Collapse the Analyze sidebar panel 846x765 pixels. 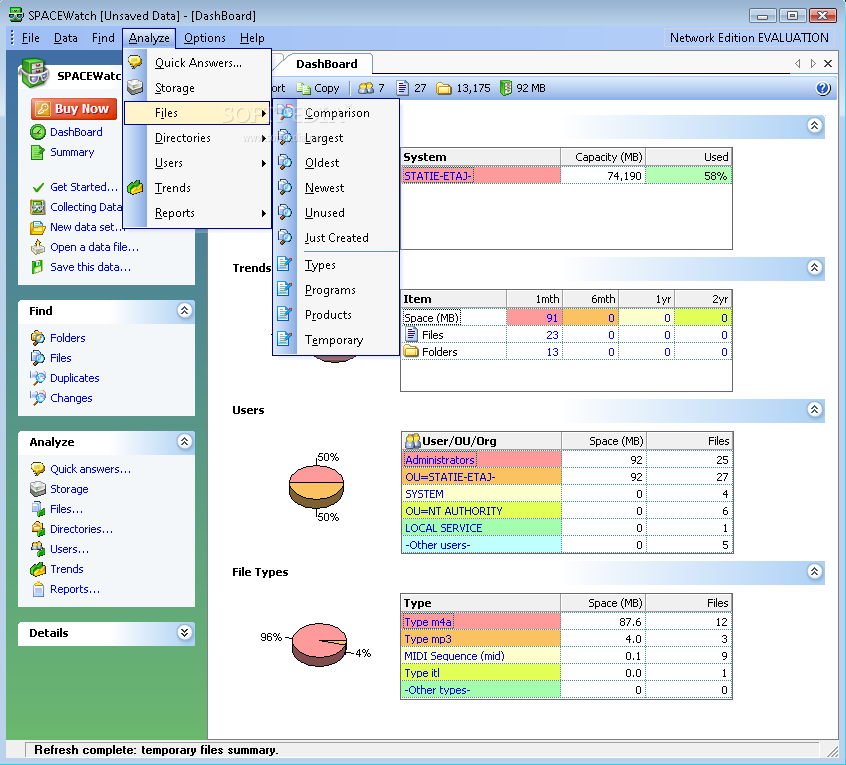point(185,442)
